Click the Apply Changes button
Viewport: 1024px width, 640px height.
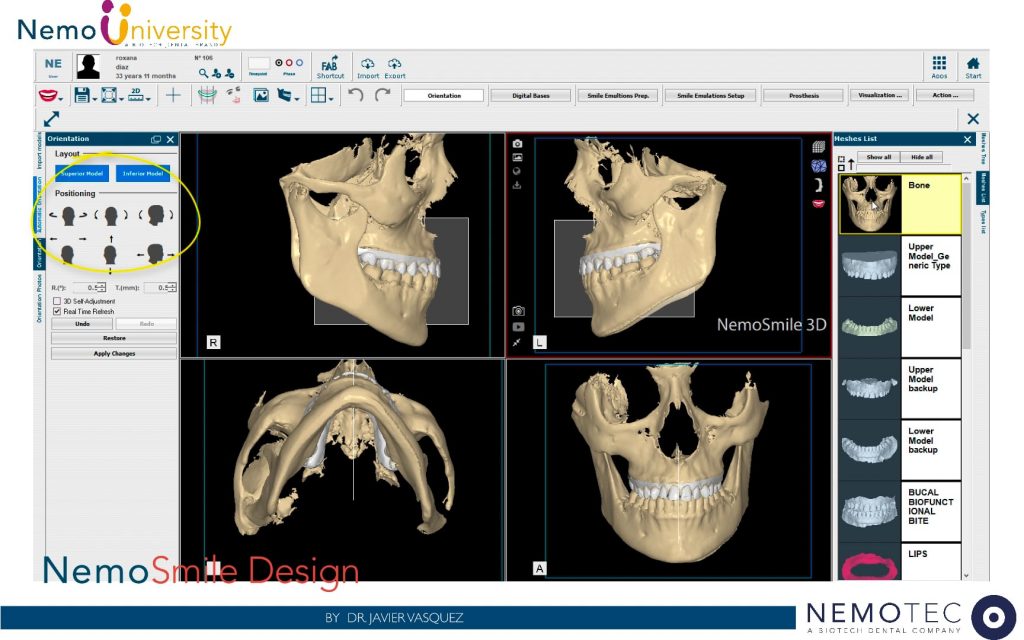[114, 353]
